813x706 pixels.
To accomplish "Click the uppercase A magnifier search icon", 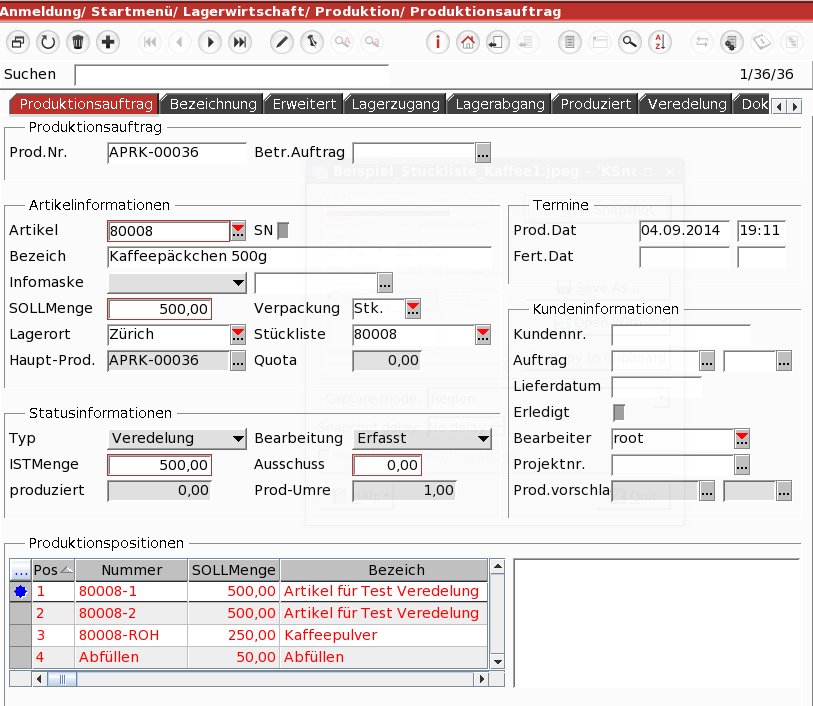I will pyautogui.click(x=342, y=42).
